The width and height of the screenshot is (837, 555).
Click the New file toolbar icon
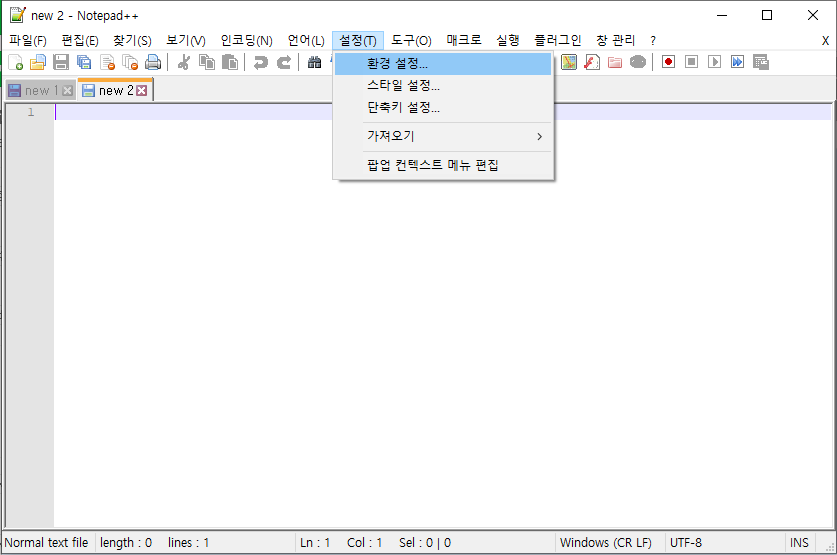16,62
